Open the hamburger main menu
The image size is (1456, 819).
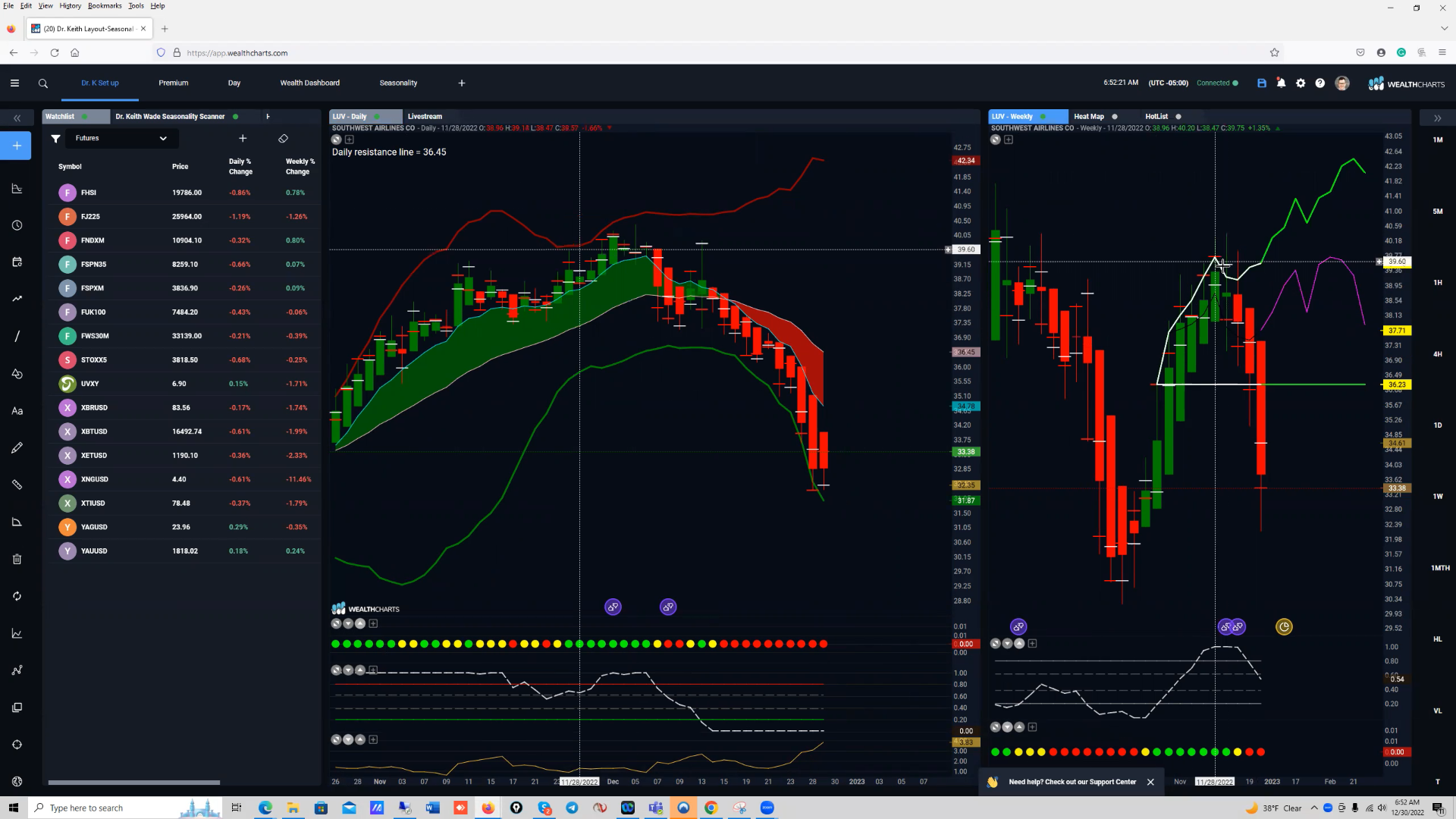coord(14,83)
